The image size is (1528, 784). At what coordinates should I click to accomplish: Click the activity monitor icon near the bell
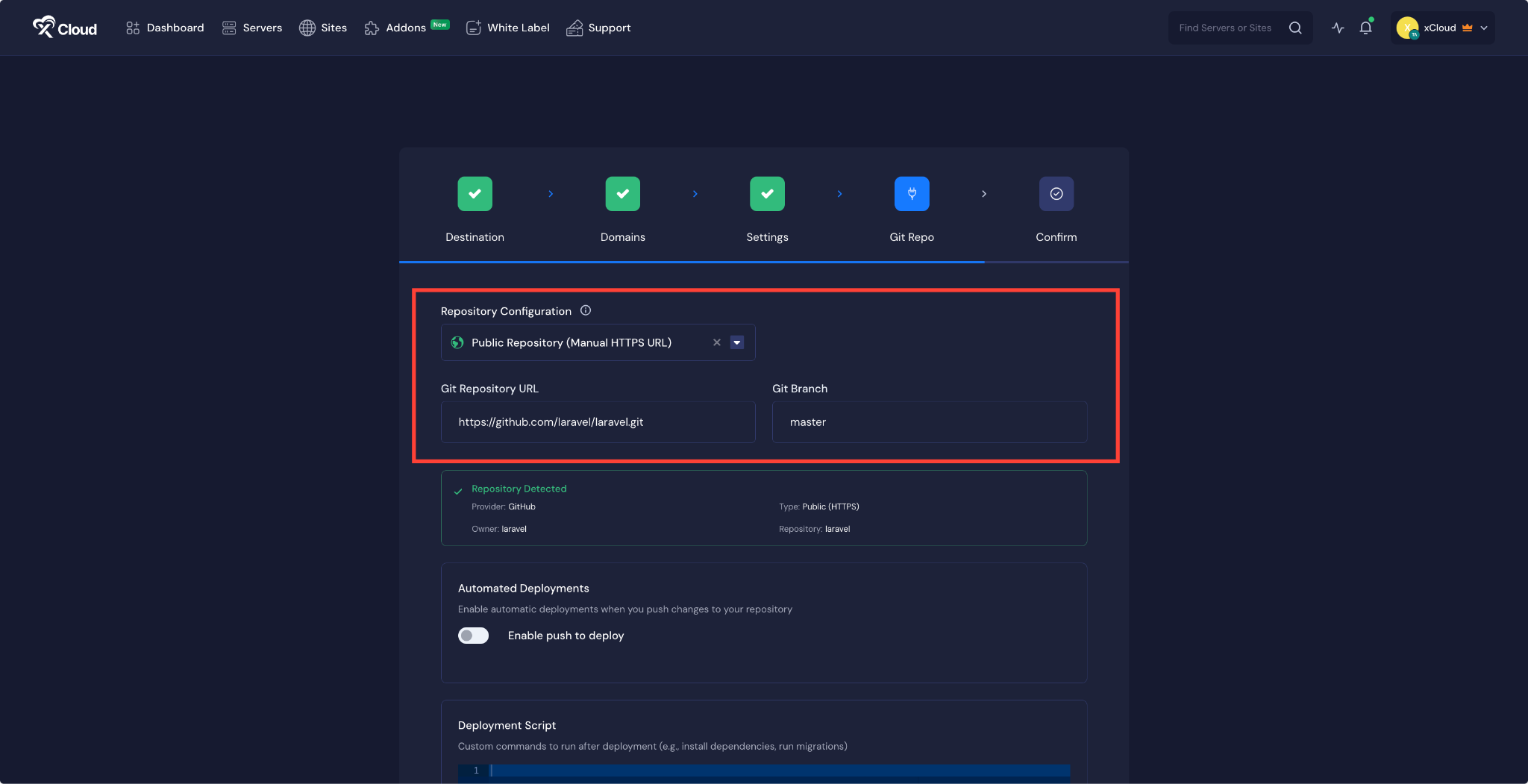coord(1337,28)
